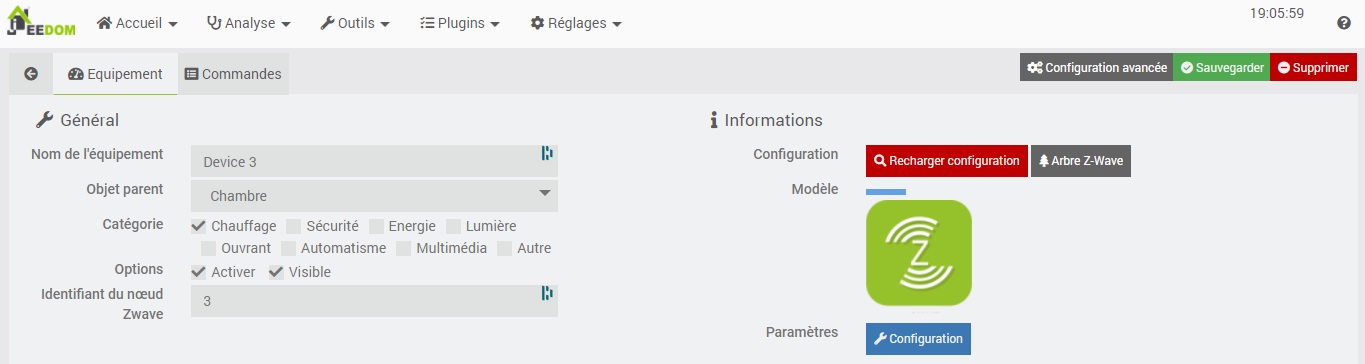This screenshot has height=364, width=1365.
Task: Save with the Sauvegarder button
Action: [x=1221, y=68]
